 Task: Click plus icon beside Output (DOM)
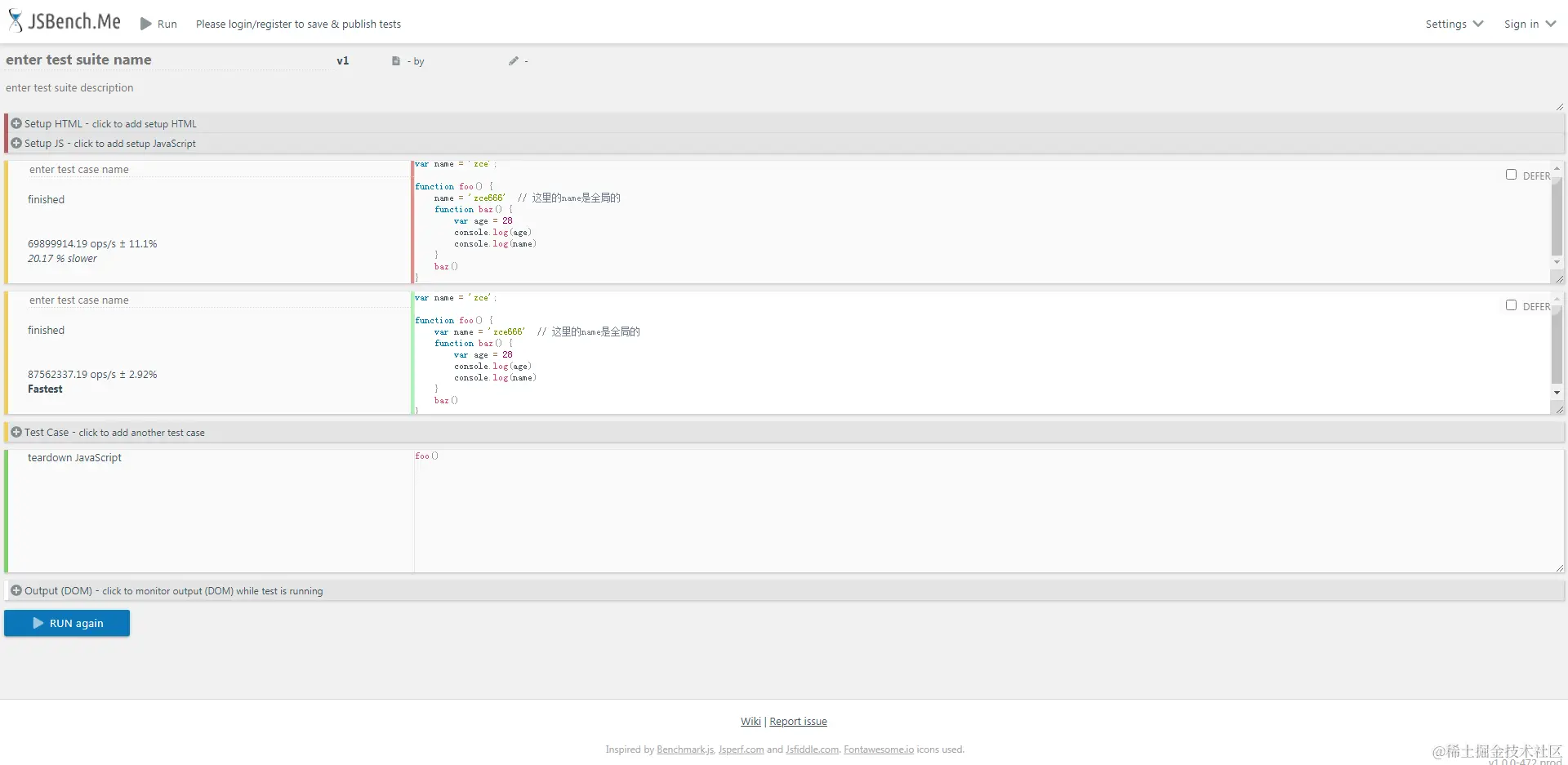(16, 590)
